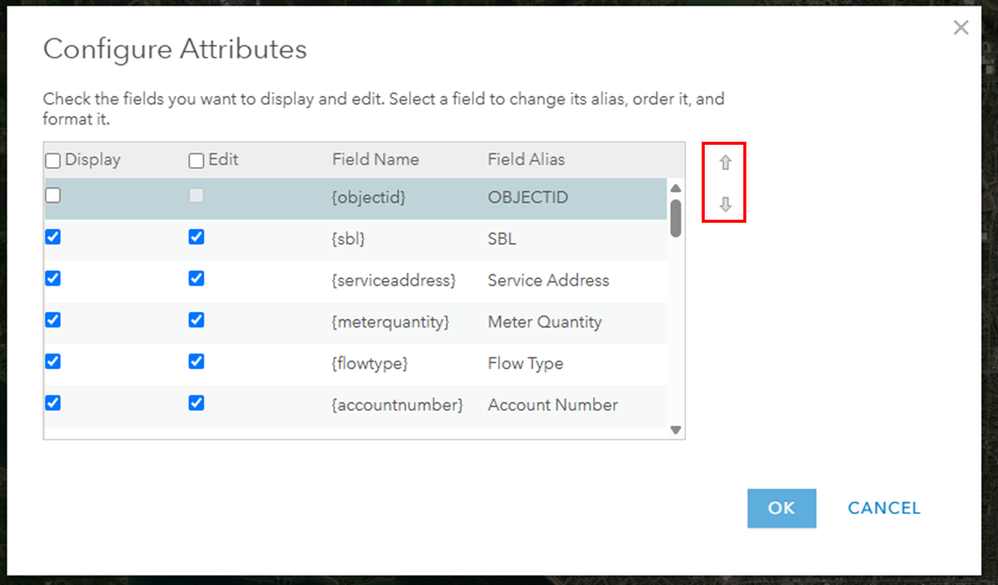
Task: Select the Service Address field alias
Action: (548, 280)
